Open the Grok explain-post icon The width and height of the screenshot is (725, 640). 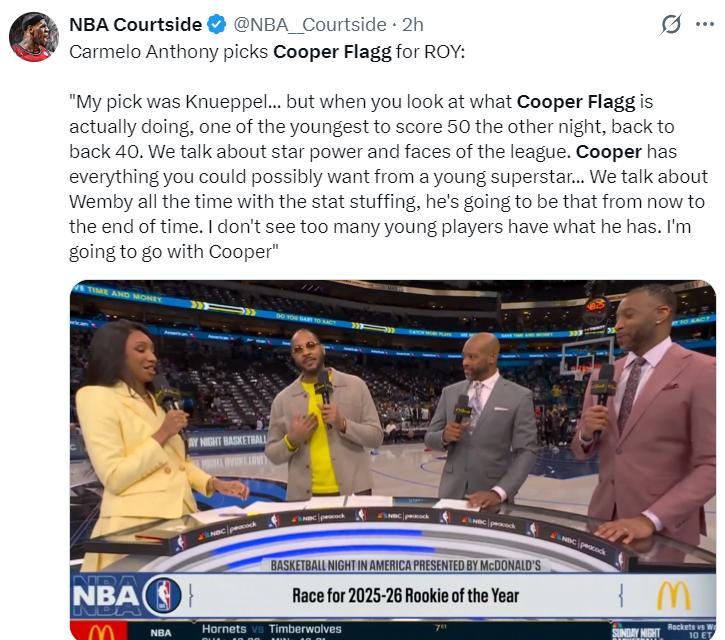click(670, 25)
